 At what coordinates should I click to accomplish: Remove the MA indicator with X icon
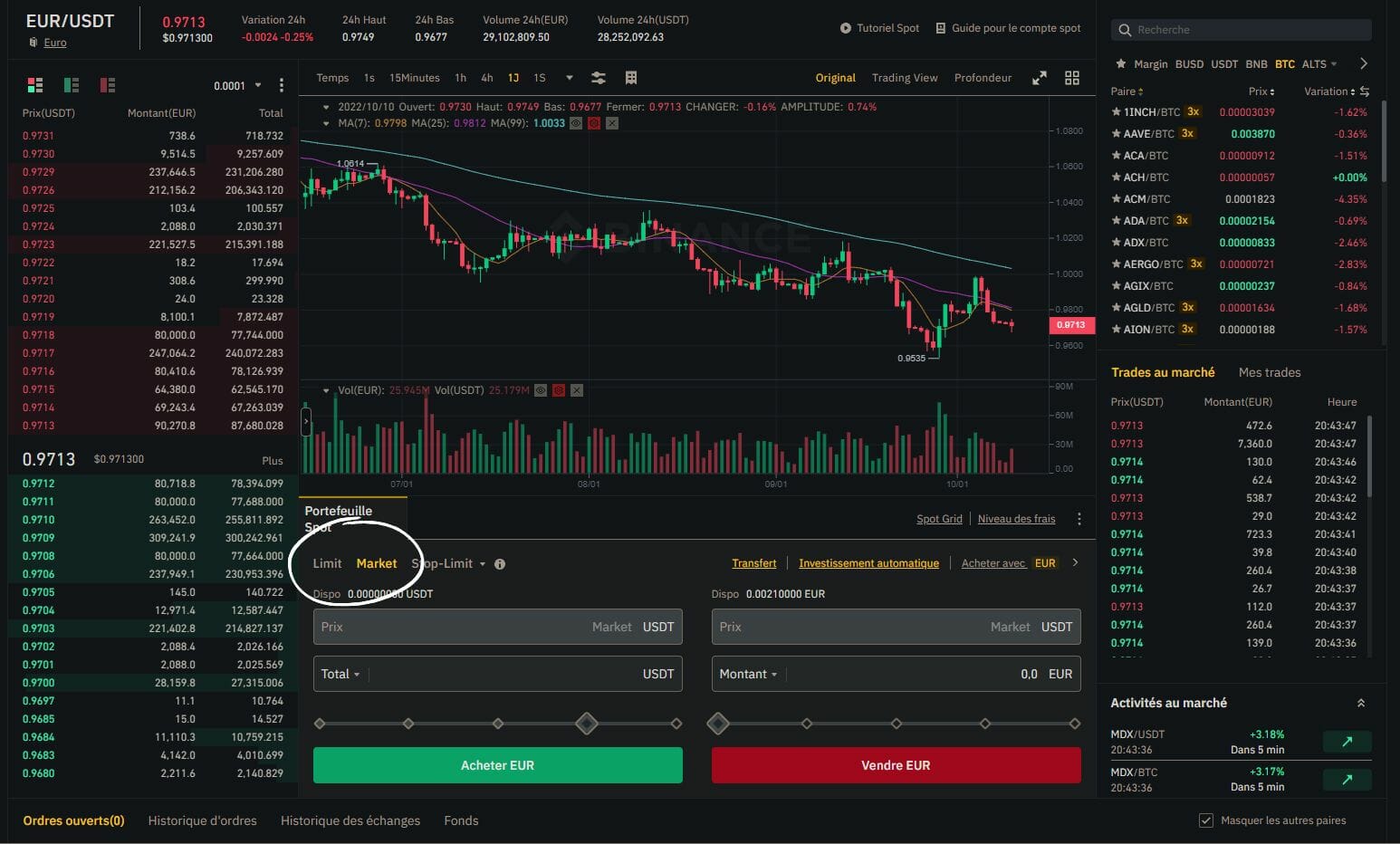coord(612,123)
